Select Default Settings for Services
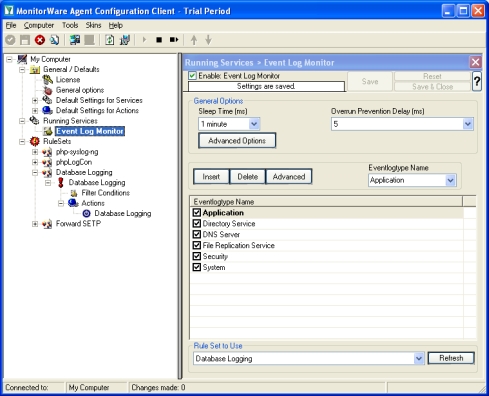Viewport: 489px width, 396px height. 99,100
